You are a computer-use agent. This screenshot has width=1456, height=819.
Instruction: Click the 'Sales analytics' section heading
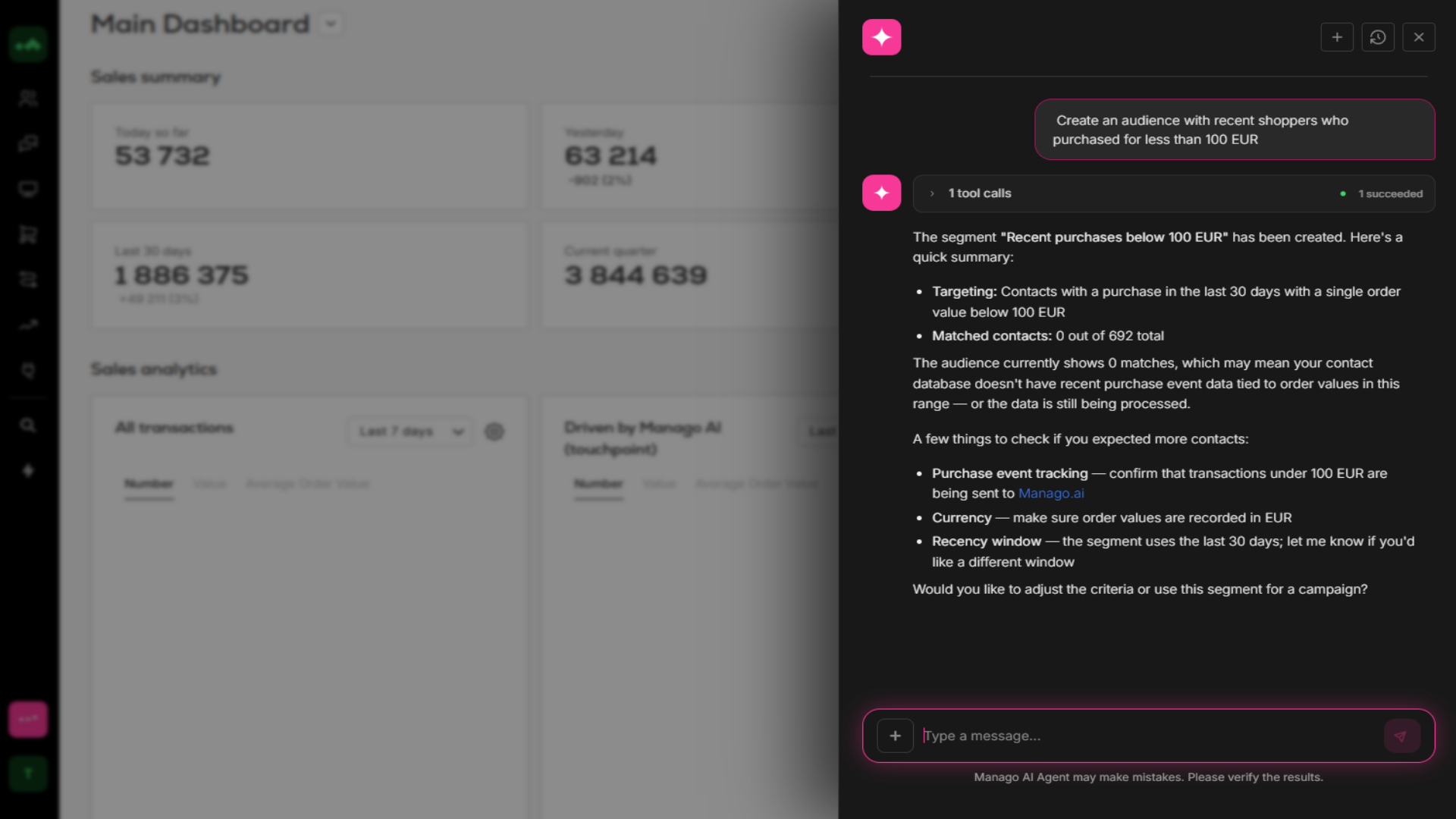pos(154,369)
